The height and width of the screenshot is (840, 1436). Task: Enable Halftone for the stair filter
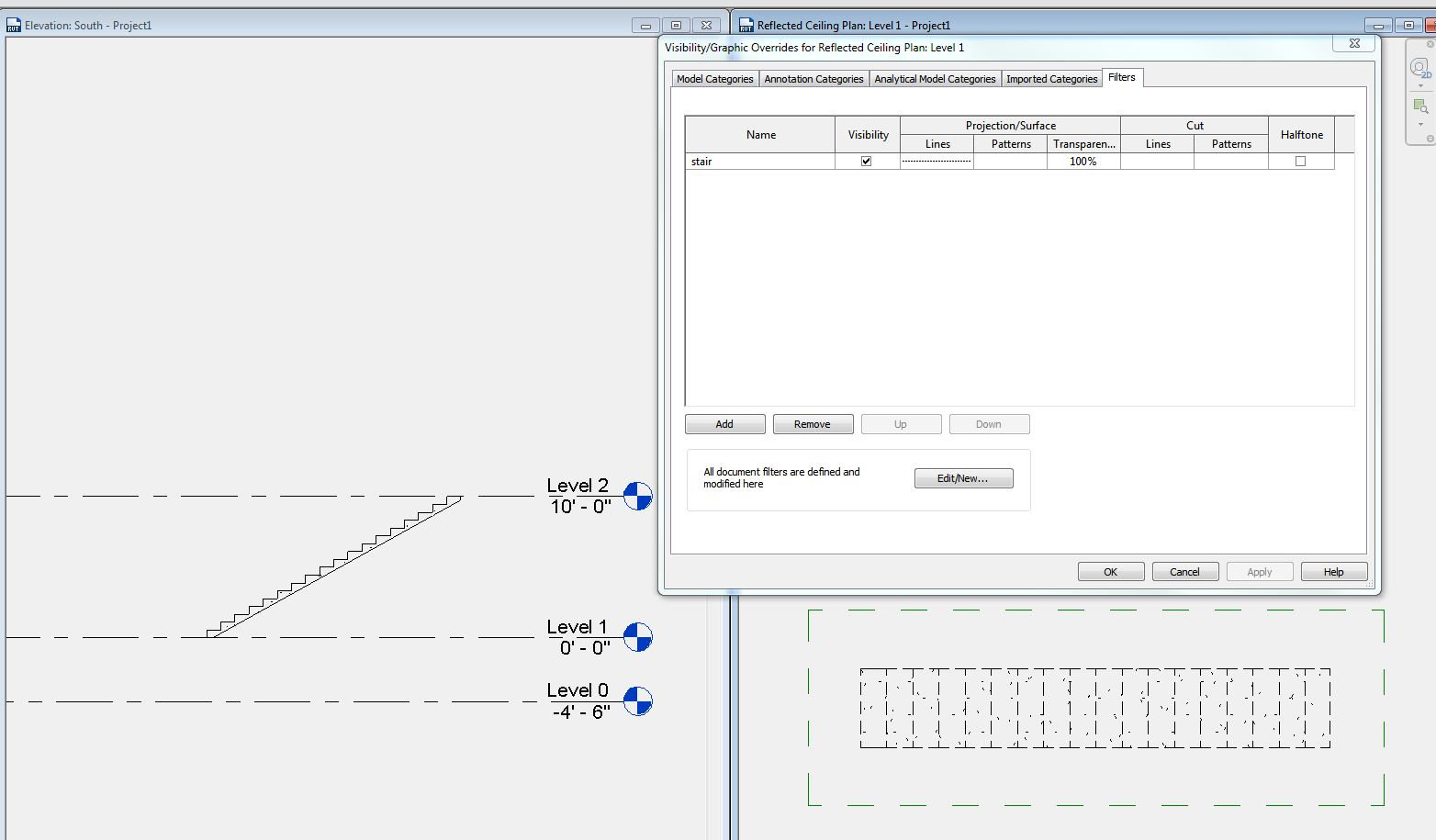click(x=1300, y=161)
